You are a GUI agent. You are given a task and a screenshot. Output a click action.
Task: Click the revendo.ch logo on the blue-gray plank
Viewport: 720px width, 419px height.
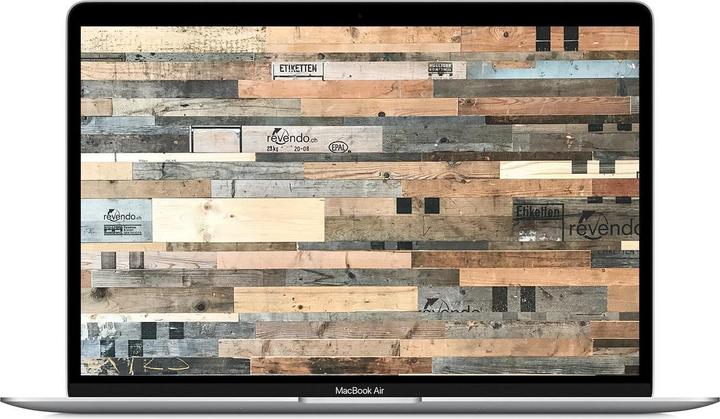click(123, 214)
